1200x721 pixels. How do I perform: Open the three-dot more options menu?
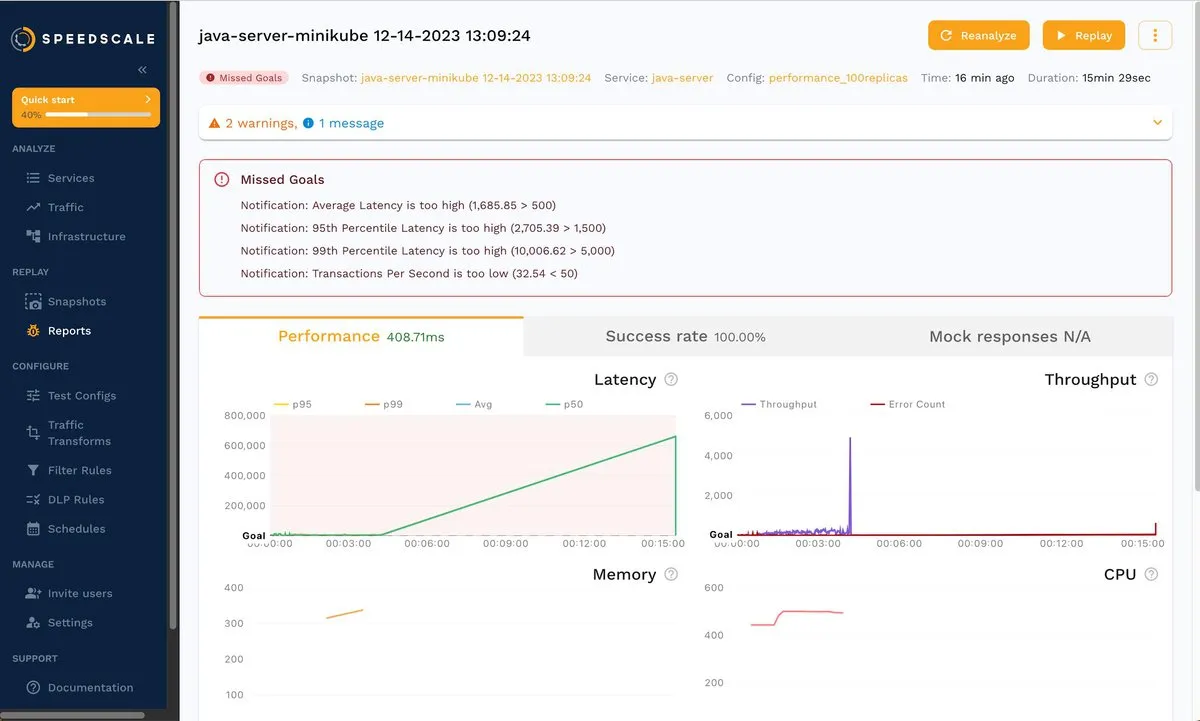click(x=1155, y=35)
